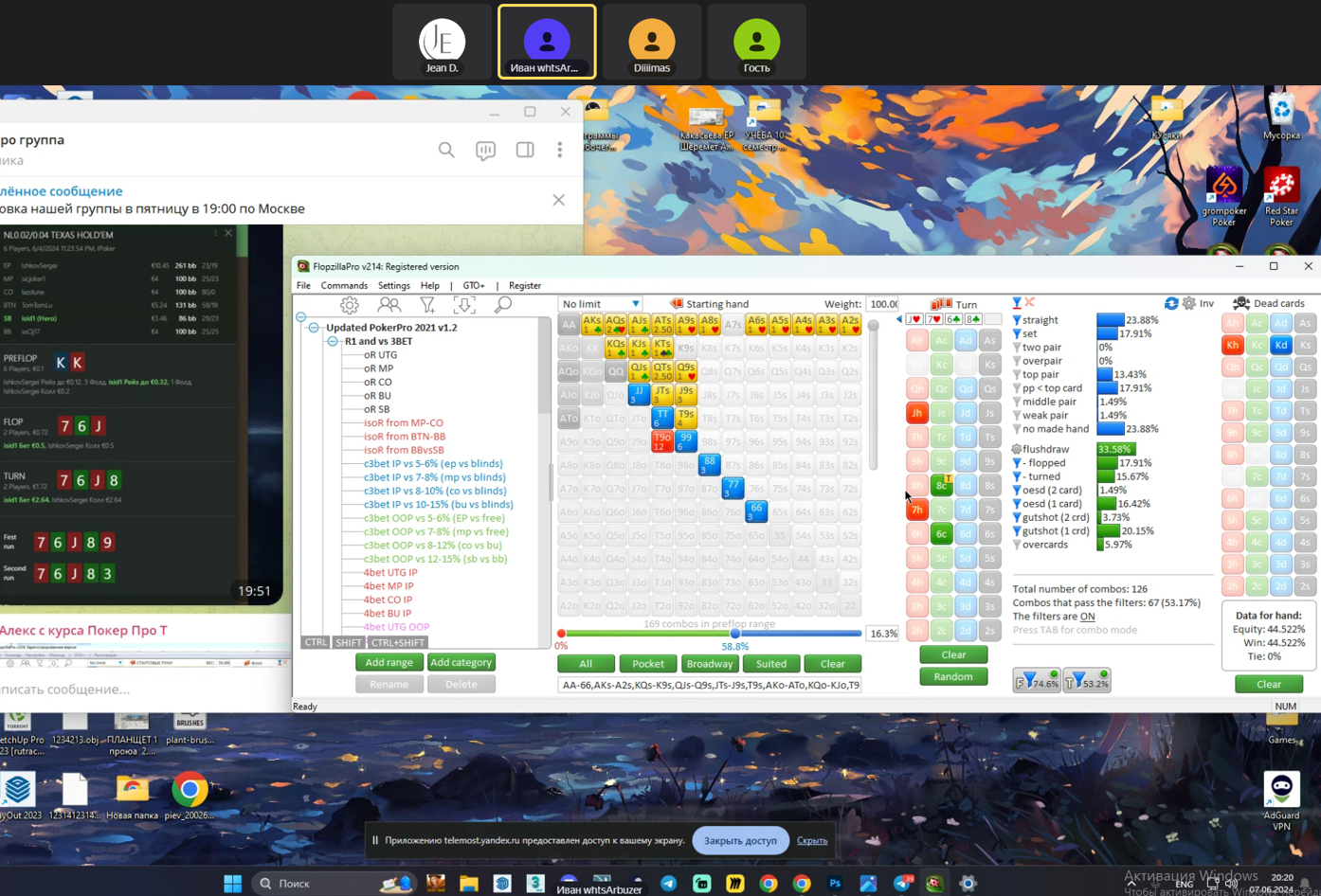
Task: Click the F flop filter 74.6% button
Action: pos(1037,680)
